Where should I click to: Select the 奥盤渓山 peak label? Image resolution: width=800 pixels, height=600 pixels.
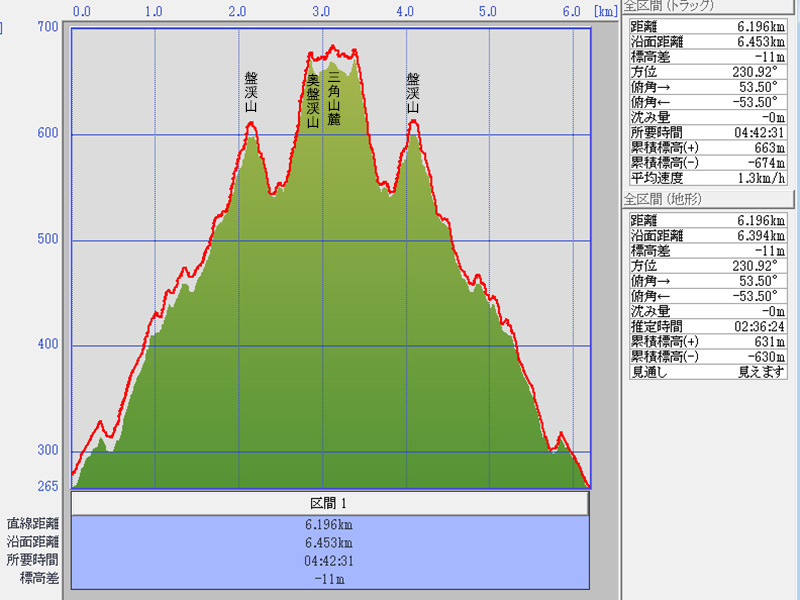click(312, 101)
